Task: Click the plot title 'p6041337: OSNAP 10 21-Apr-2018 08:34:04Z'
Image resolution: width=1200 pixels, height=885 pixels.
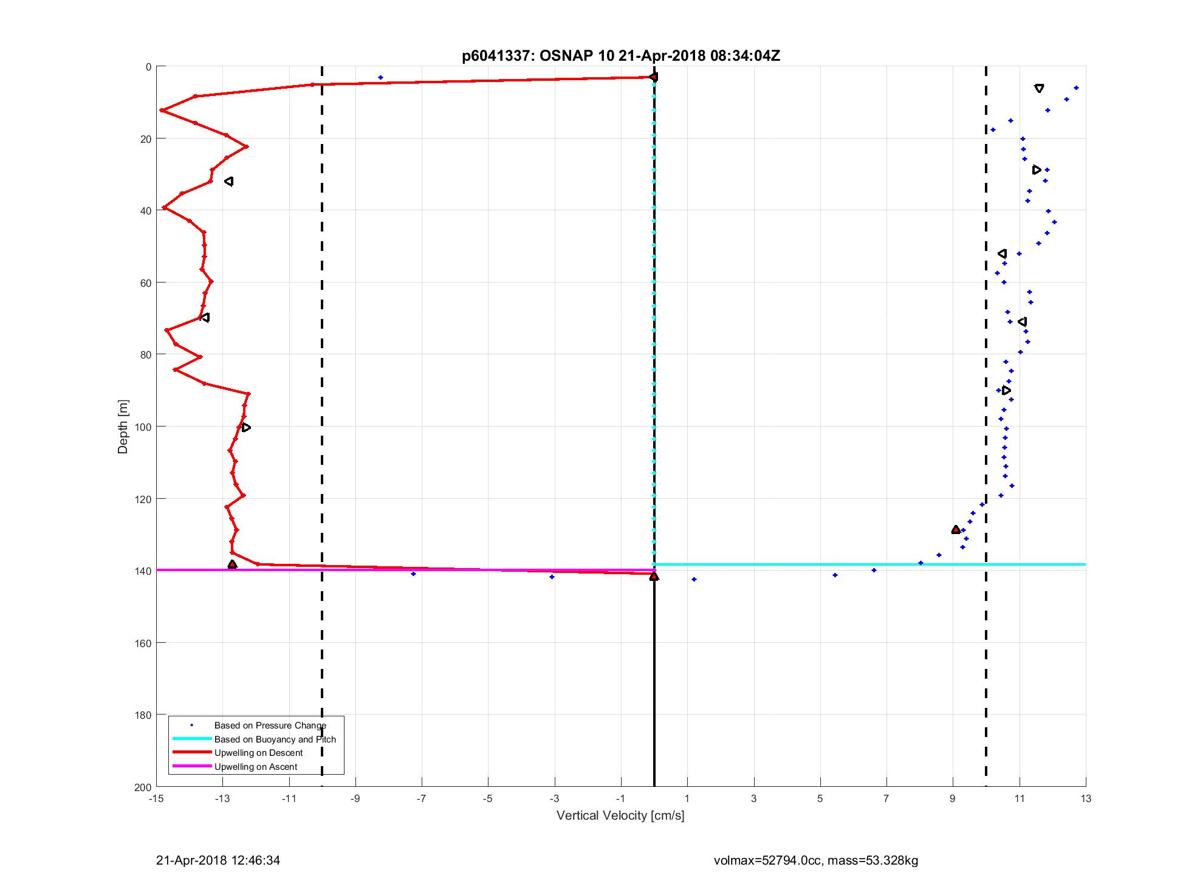Action: 620,56
